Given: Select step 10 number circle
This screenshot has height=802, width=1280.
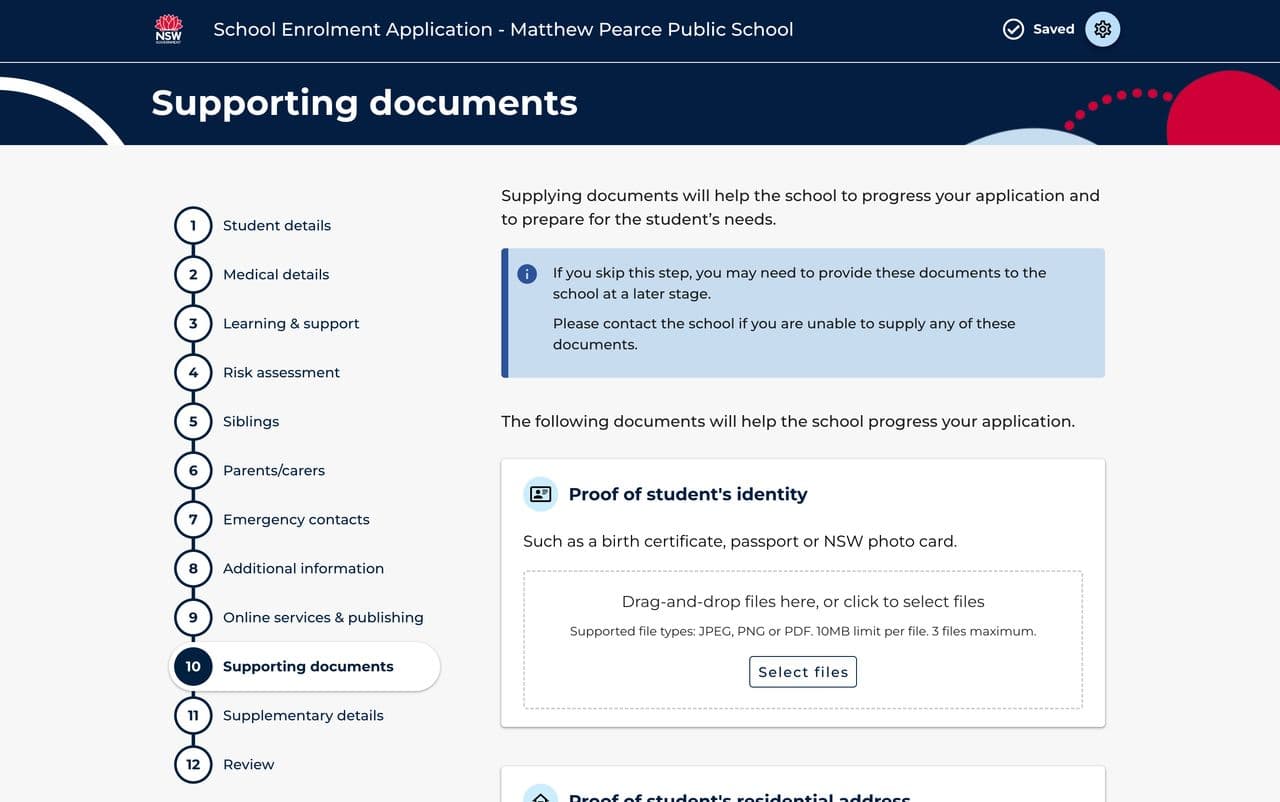Looking at the screenshot, I should pos(193,666).
